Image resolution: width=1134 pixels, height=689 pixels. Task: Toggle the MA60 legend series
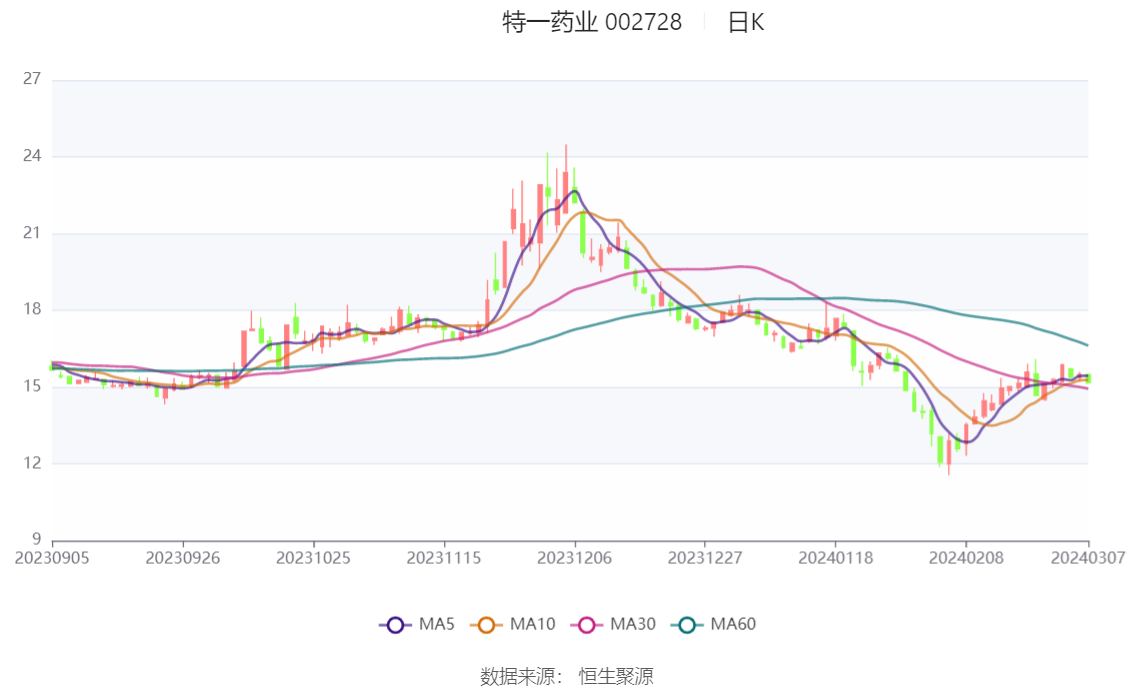pyautogui.click(x=714, y=624)
